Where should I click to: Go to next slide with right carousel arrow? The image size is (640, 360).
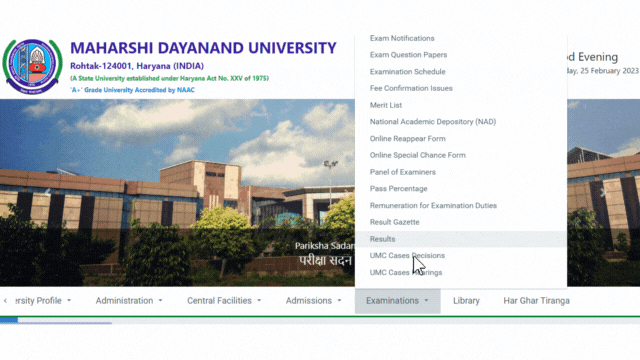click(603, 193)
